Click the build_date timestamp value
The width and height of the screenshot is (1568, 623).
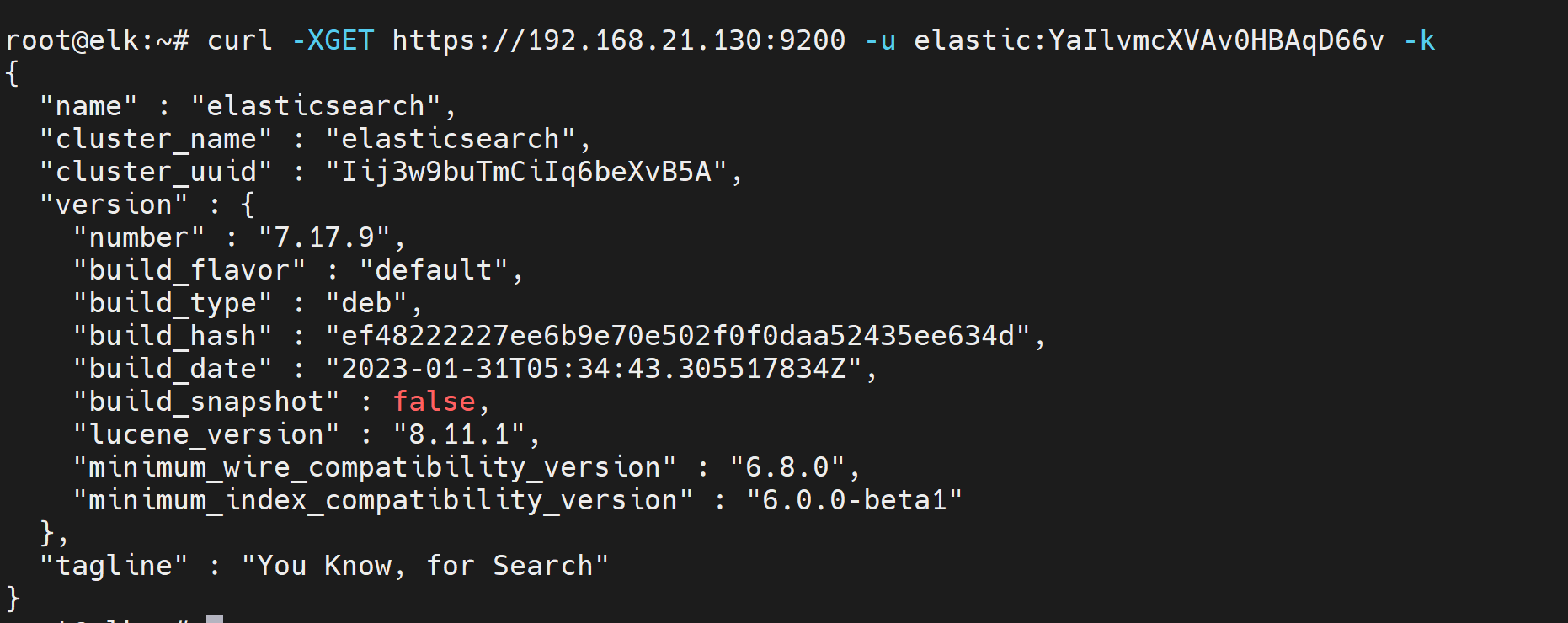click(594, 369)
